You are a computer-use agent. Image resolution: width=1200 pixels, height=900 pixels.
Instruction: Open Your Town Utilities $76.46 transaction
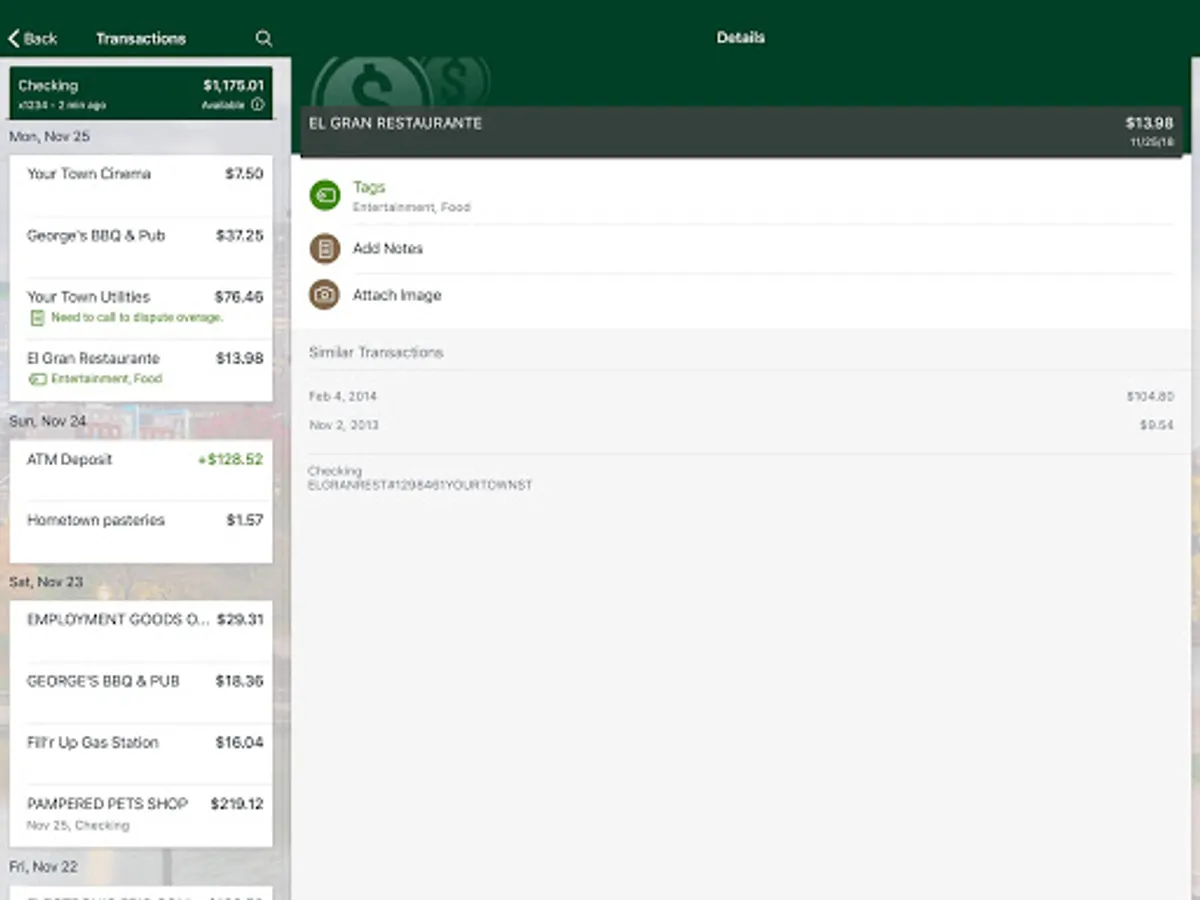pos(141,308)
